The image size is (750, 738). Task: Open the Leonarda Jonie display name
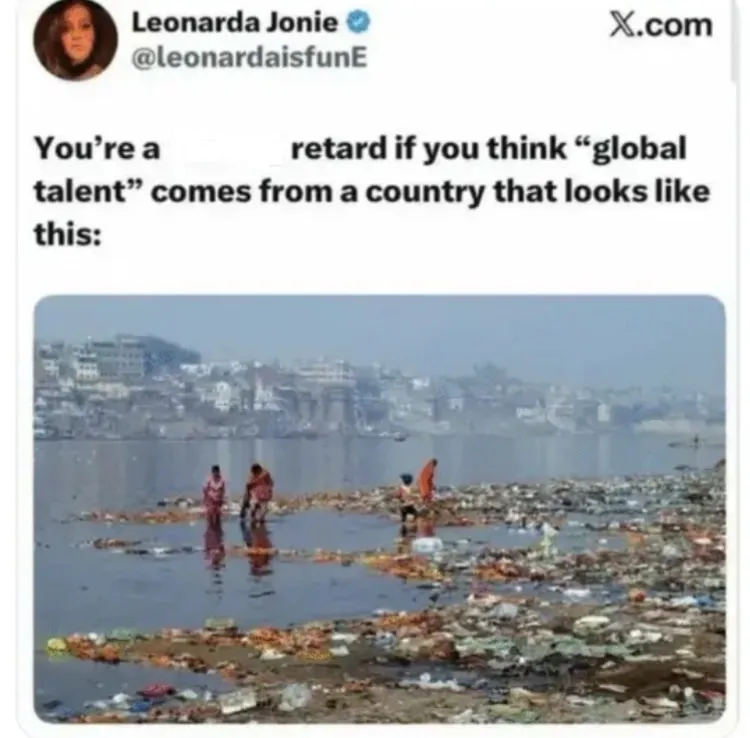tap(234, 22)
